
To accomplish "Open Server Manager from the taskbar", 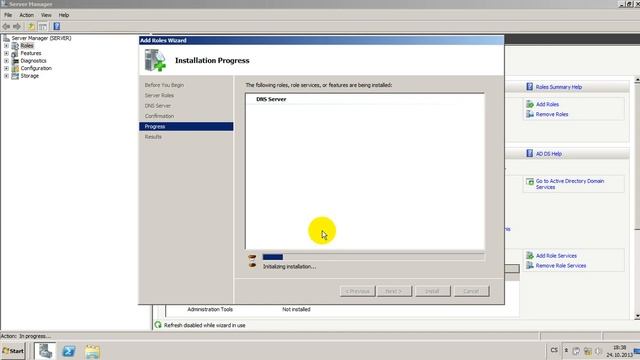I will [x=45, y=351].
